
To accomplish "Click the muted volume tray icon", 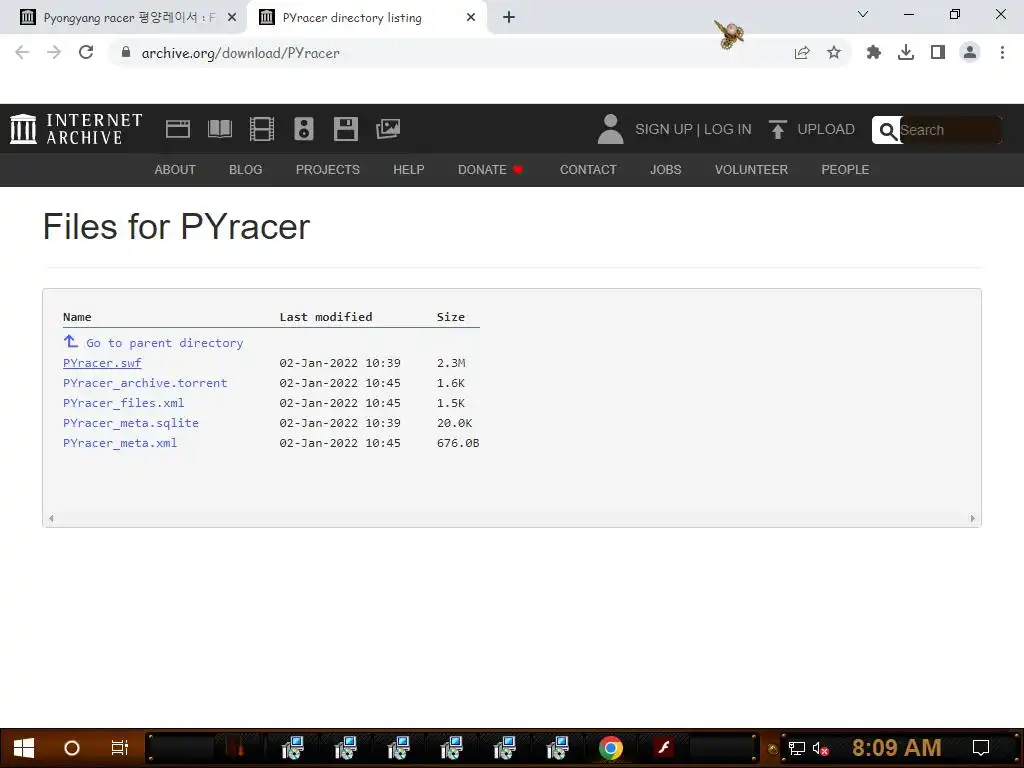I will click(x=820, y=748).
